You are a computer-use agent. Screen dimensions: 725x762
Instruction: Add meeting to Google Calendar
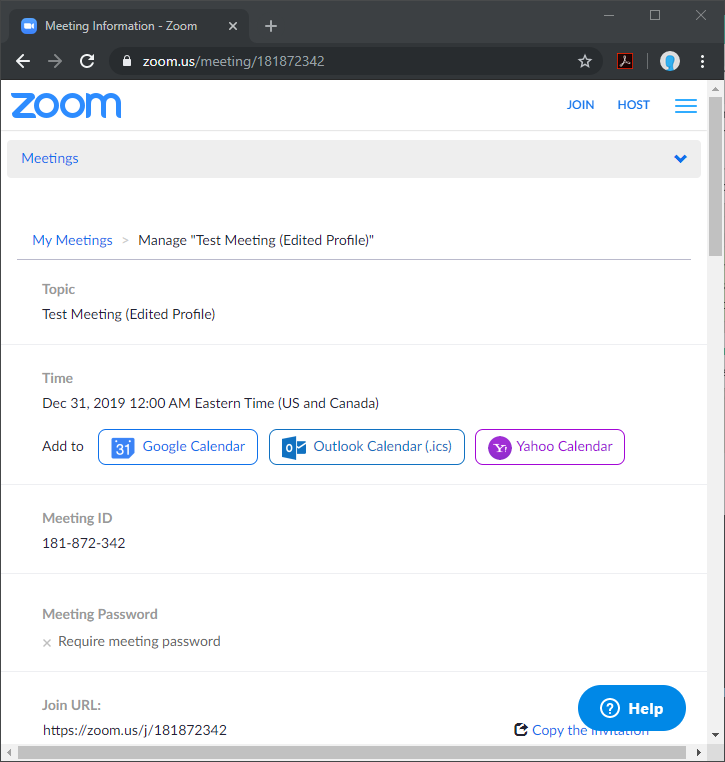[x=178, y=447]
